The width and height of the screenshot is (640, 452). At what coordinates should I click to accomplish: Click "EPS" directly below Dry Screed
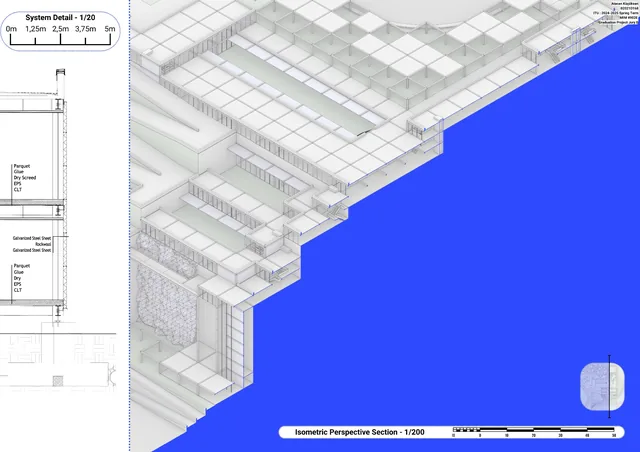[x=18, y=184]
